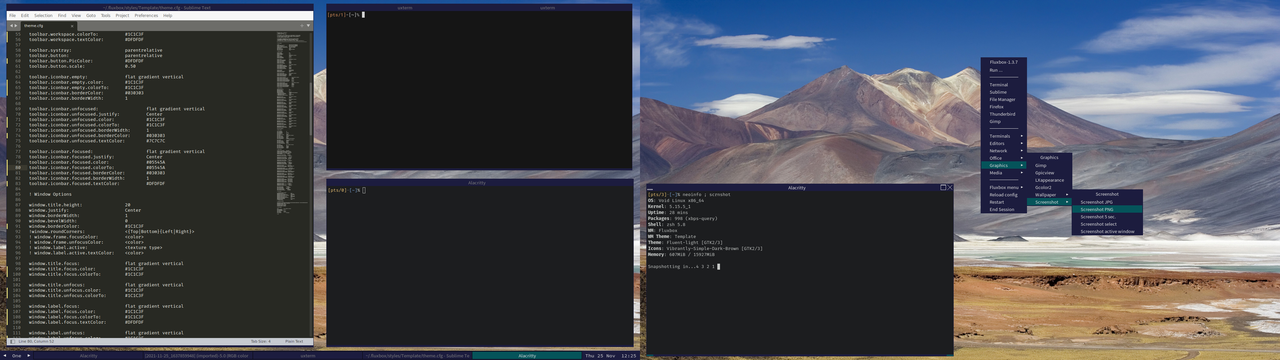Click the next tab arrow in Sublime Text

point(16,26)
